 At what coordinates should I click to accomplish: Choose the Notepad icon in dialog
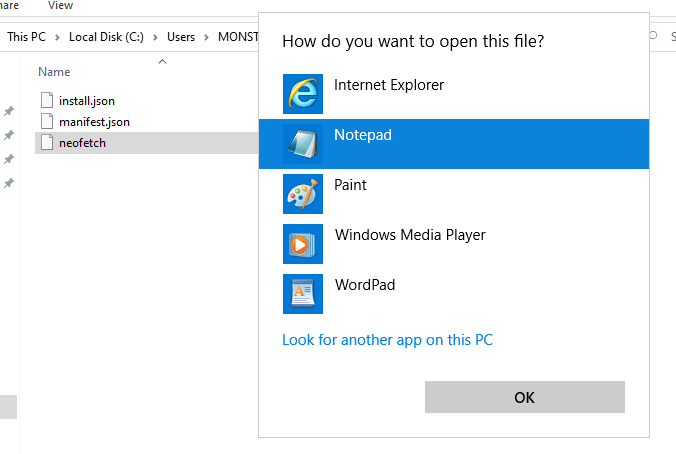pos(303,144)
